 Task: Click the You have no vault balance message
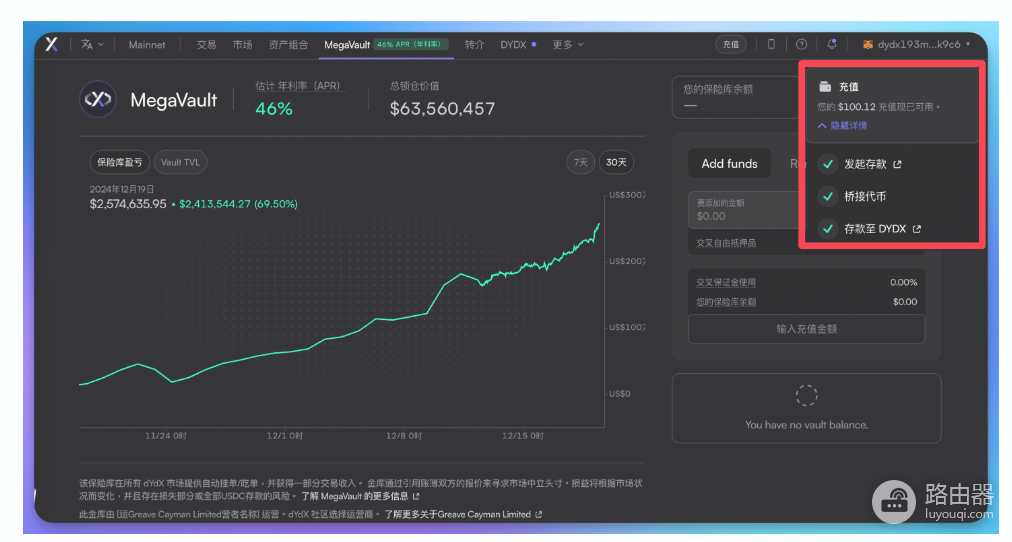806,425
